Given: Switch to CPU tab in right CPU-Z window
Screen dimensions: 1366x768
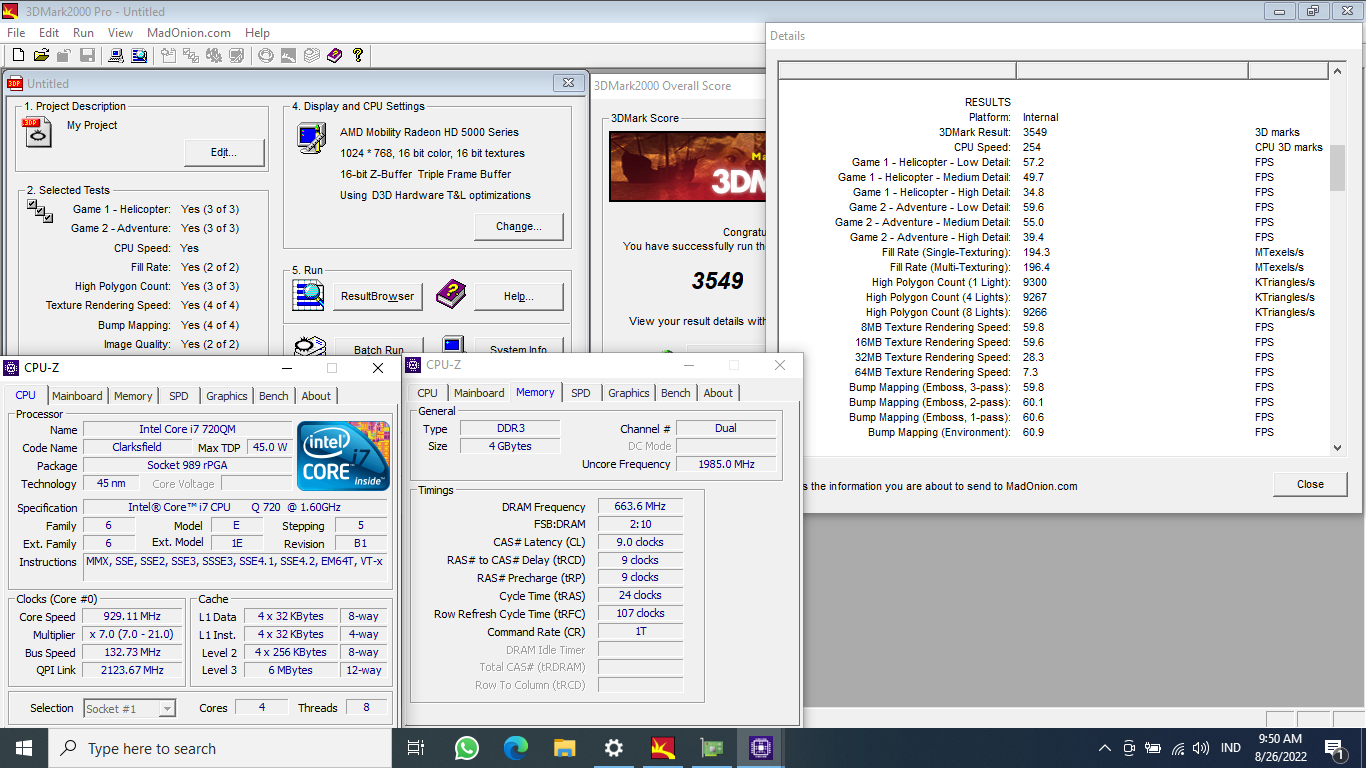Looking at the screenshot, I should (427, 393).
